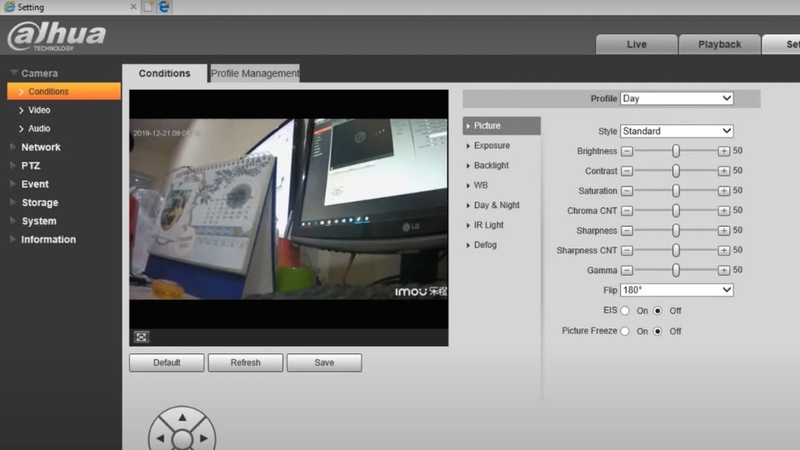Click the Brightness slider handle
Image resolution: width=800 pixels, height=450 pixels.
676,151
